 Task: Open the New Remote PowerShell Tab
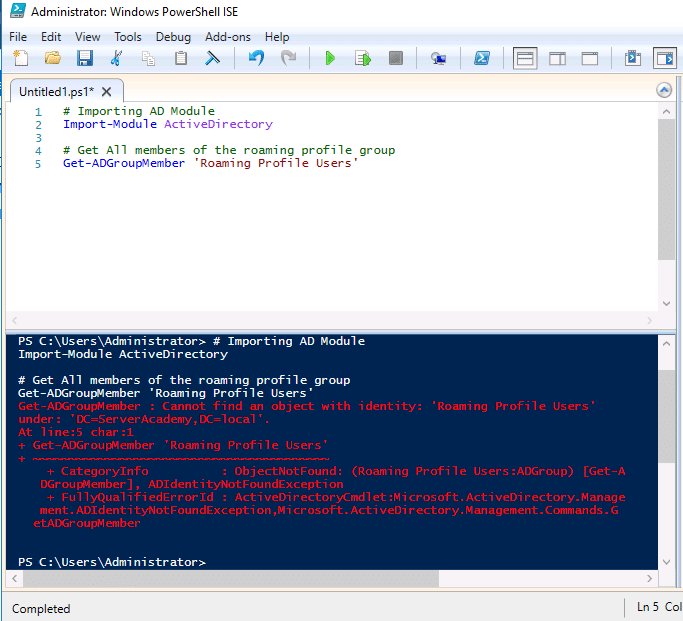[438, 59]
